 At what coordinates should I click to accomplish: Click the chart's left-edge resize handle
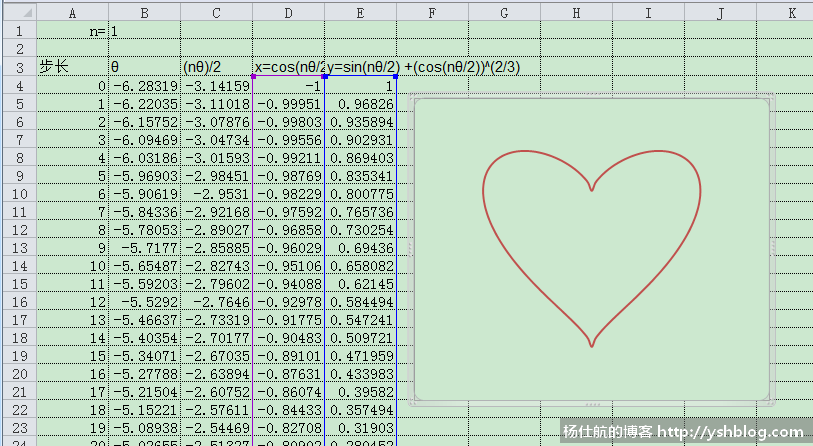coord(411,248)
